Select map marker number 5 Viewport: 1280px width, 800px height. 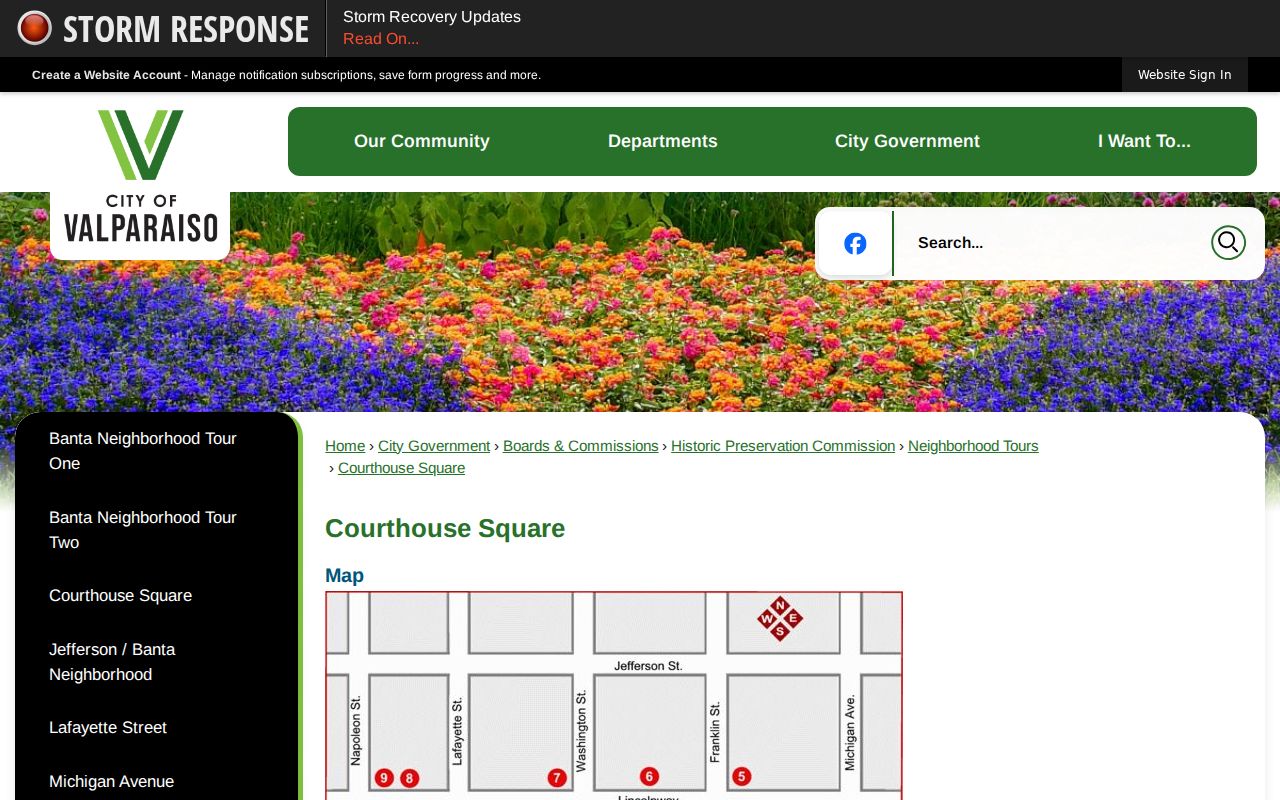click(741, 776)
